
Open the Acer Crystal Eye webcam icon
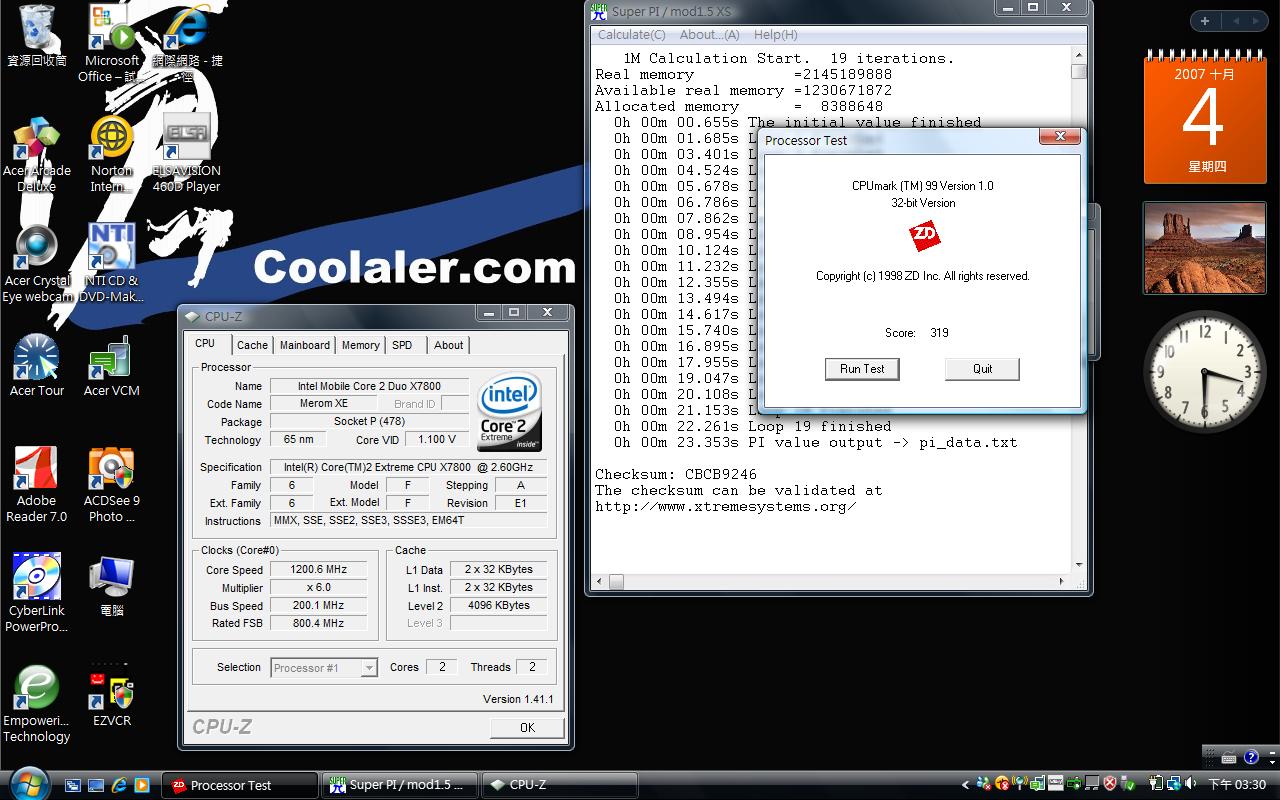[x=37, y=263]
